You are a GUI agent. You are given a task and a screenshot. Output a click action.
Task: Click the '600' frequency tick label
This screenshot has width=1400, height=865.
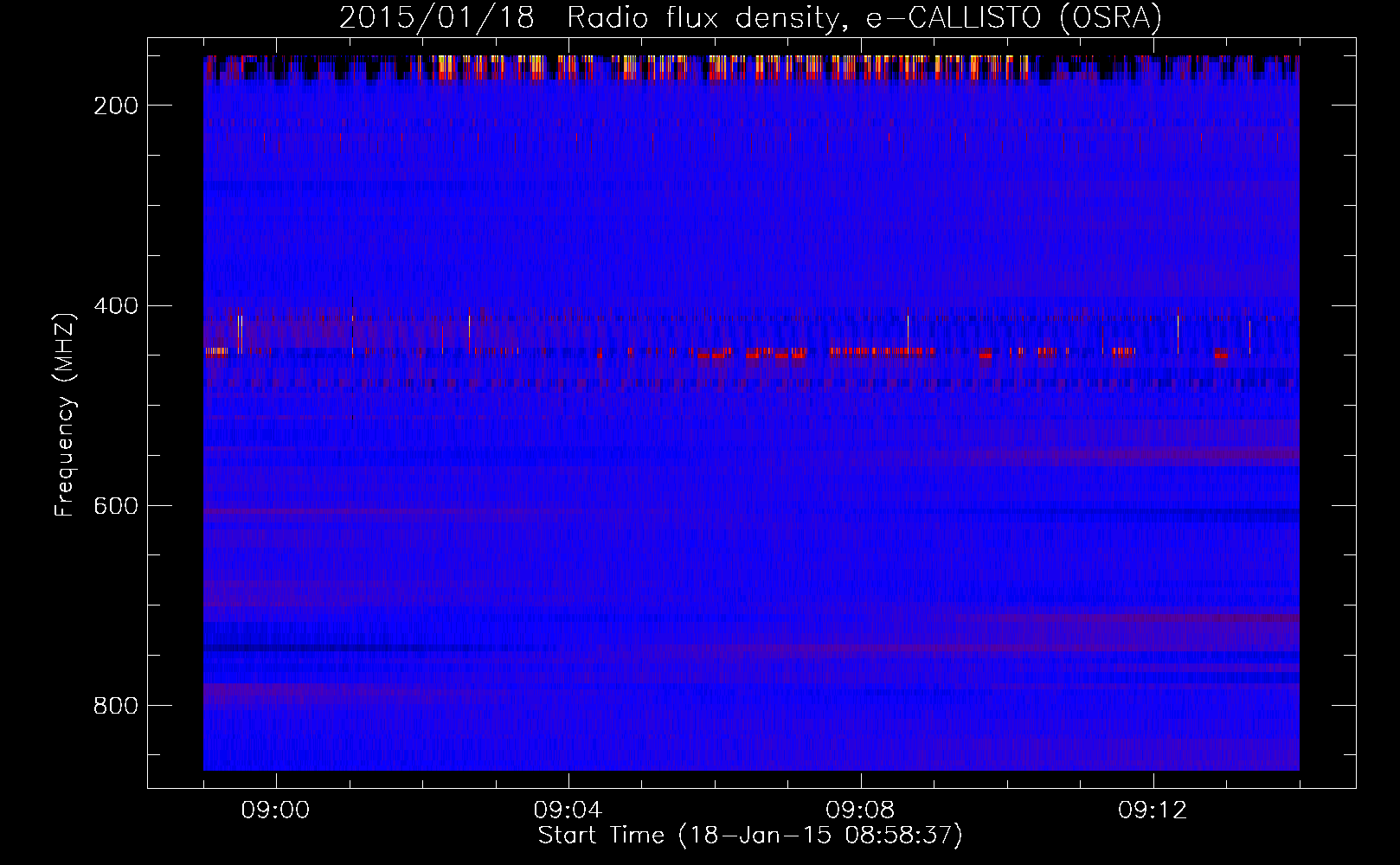click(x=116, y=506)
